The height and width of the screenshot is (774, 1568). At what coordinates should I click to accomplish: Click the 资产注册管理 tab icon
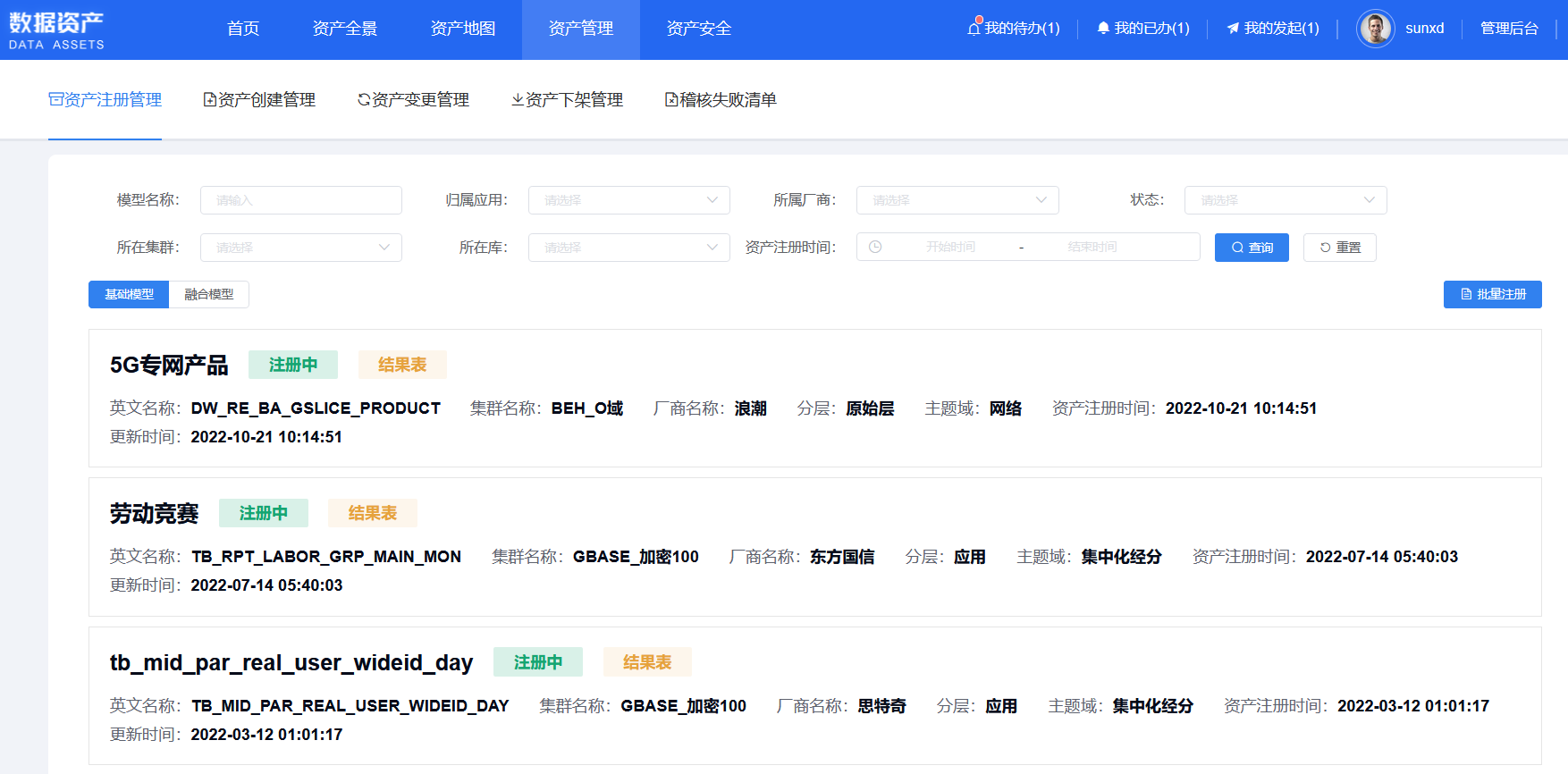55,99
